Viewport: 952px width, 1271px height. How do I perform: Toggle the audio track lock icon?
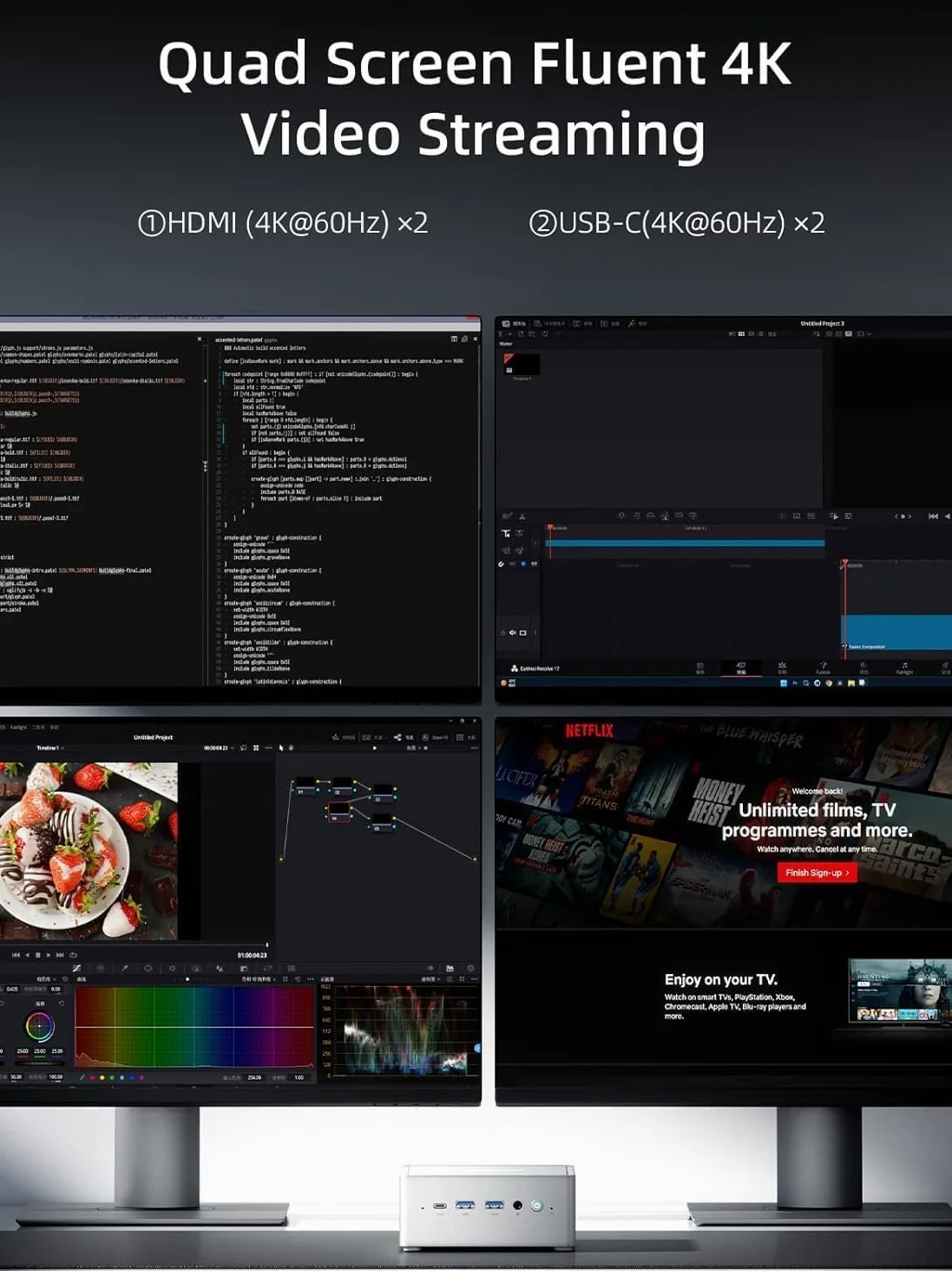(502, 633)
